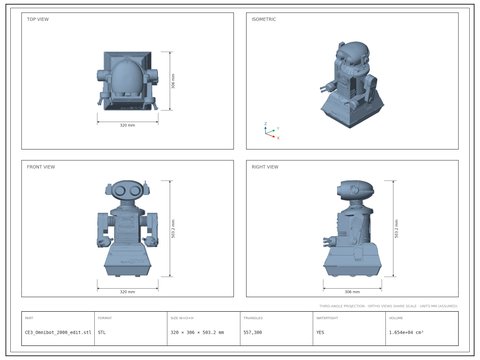
Task: Click the VOLUME header in title block
Action: click(x=396, y=318)
